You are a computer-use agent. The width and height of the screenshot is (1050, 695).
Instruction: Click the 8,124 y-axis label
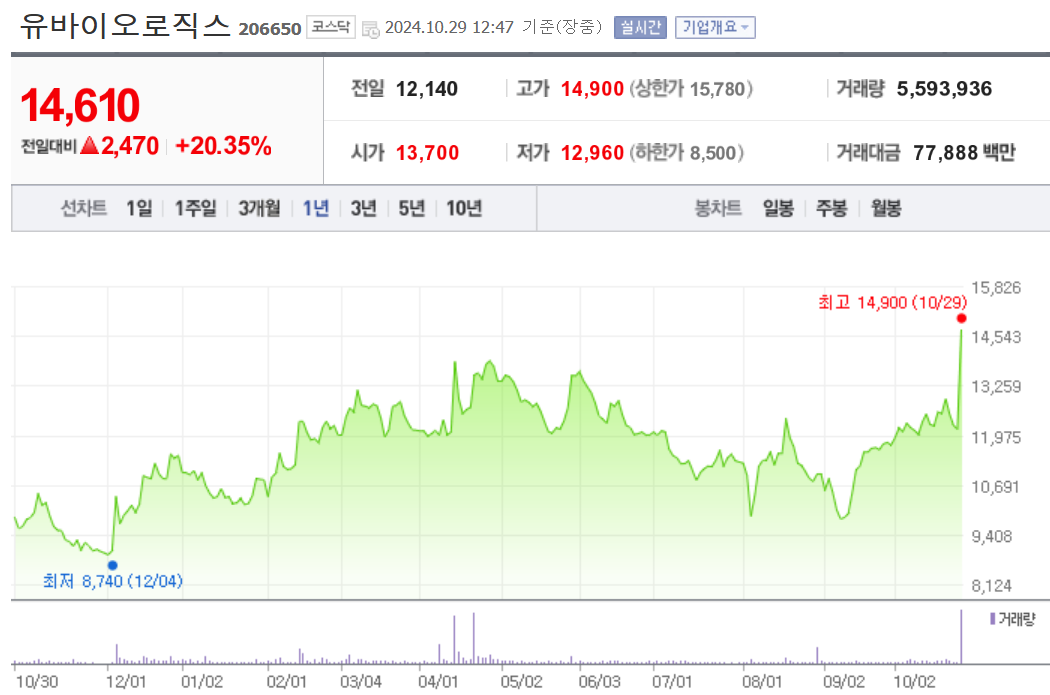point(992,586)
